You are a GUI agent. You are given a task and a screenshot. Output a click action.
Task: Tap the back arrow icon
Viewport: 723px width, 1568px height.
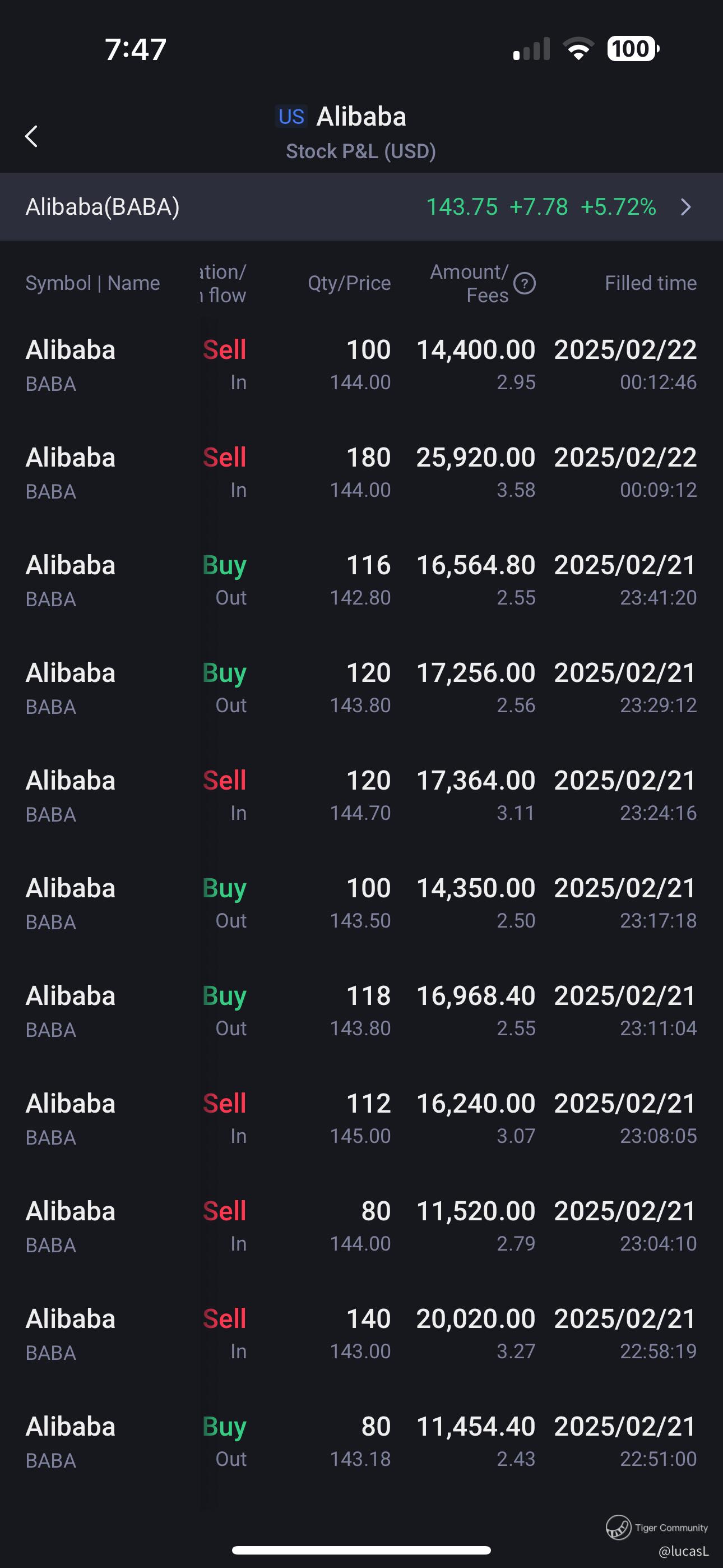click(31, 136)
